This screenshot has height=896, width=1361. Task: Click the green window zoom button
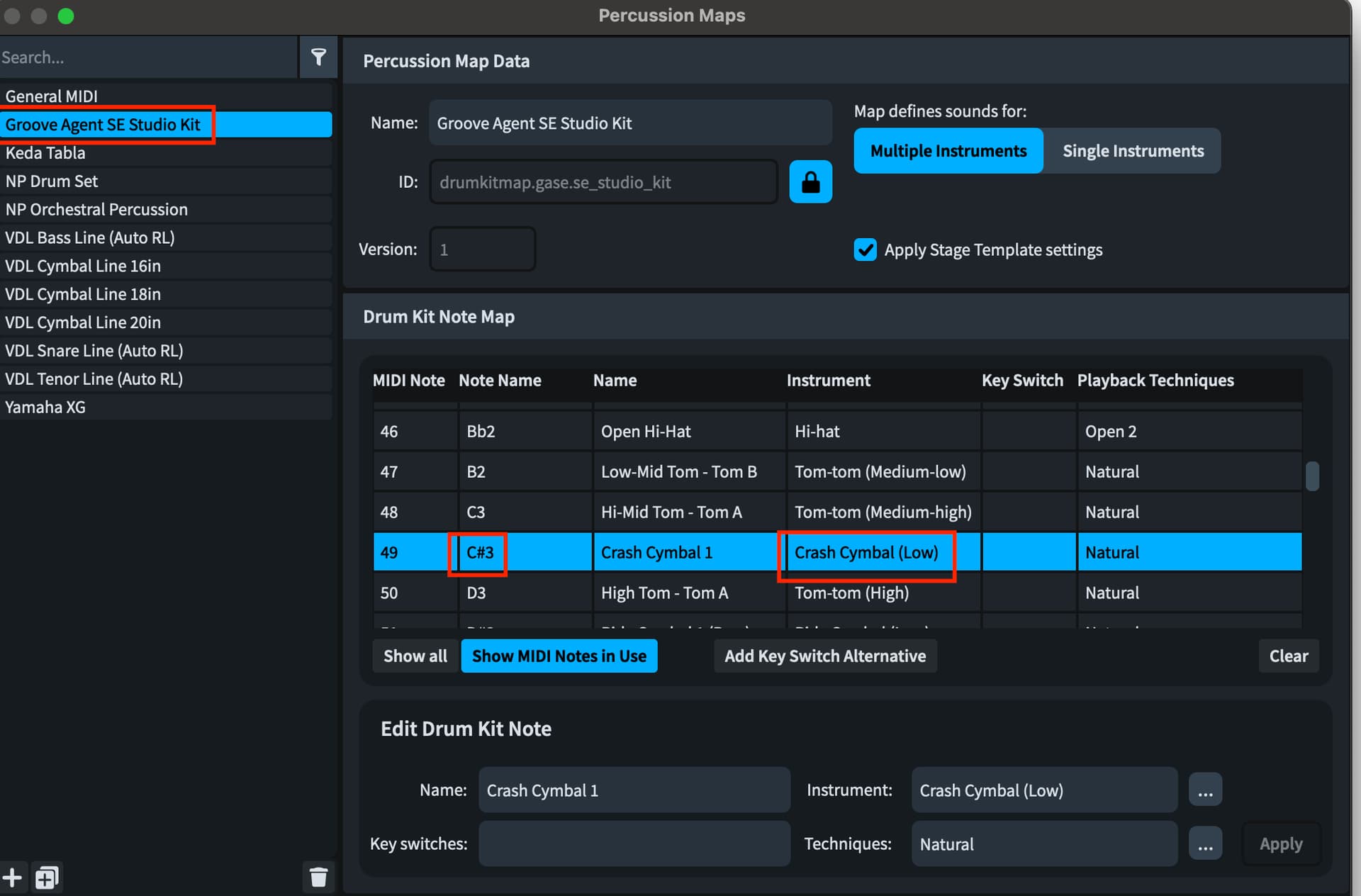click(x=66, y=16)
